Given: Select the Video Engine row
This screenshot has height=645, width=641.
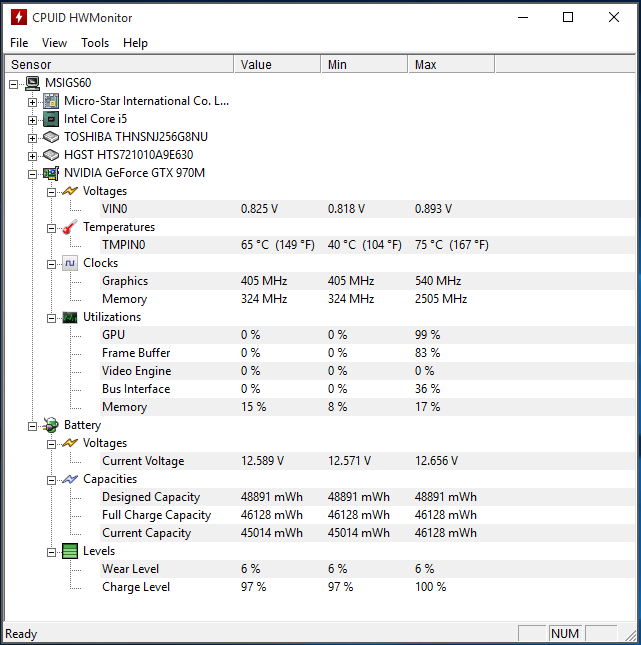Looking at the screenshot, I should click(x=367, y=371).
